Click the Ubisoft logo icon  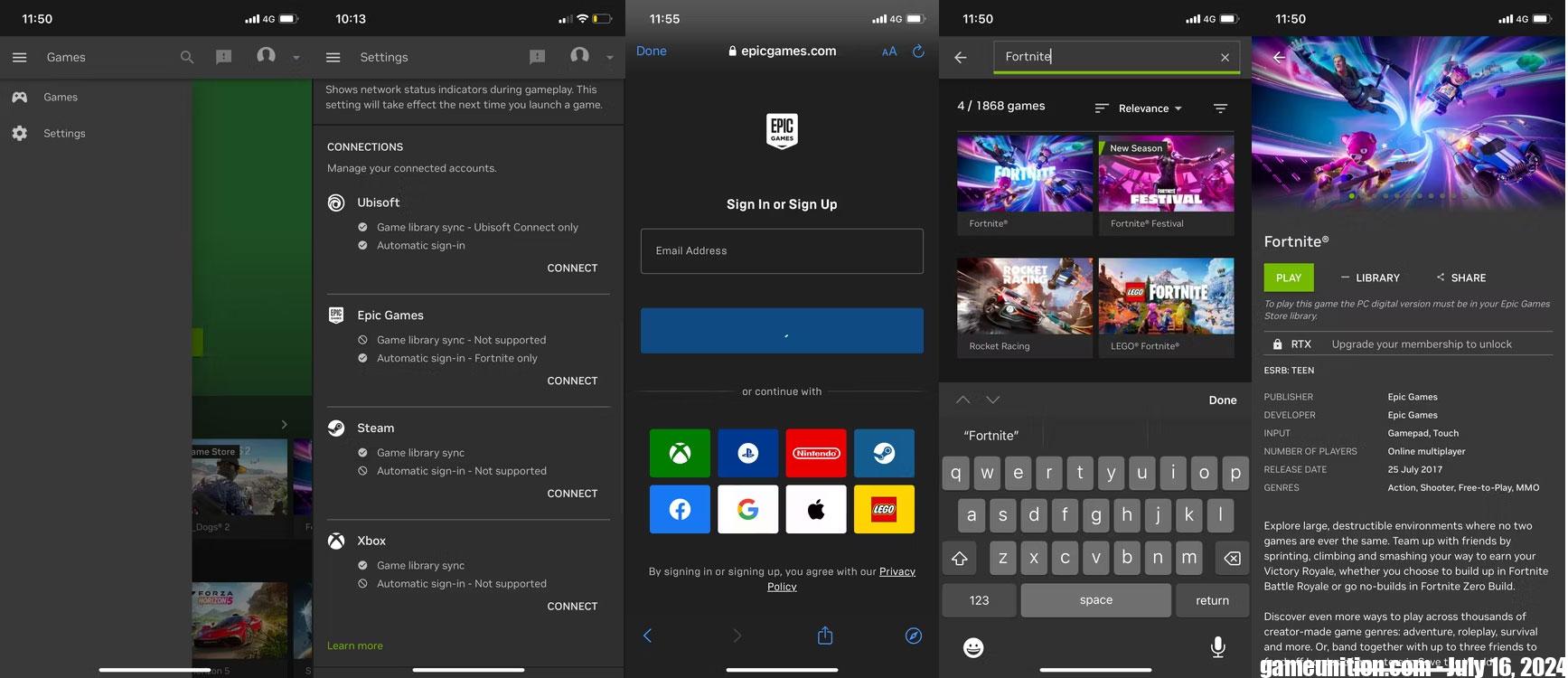pyautogui.click(x=336, y=202)
